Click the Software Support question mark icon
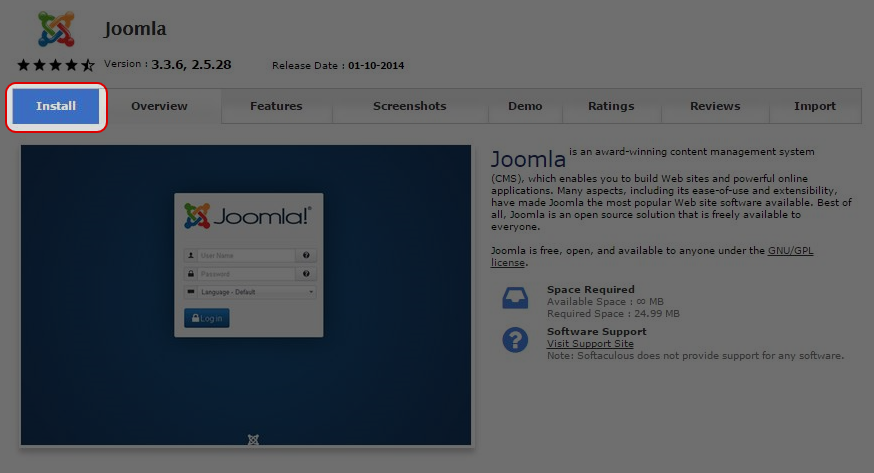 click(515, 340)
